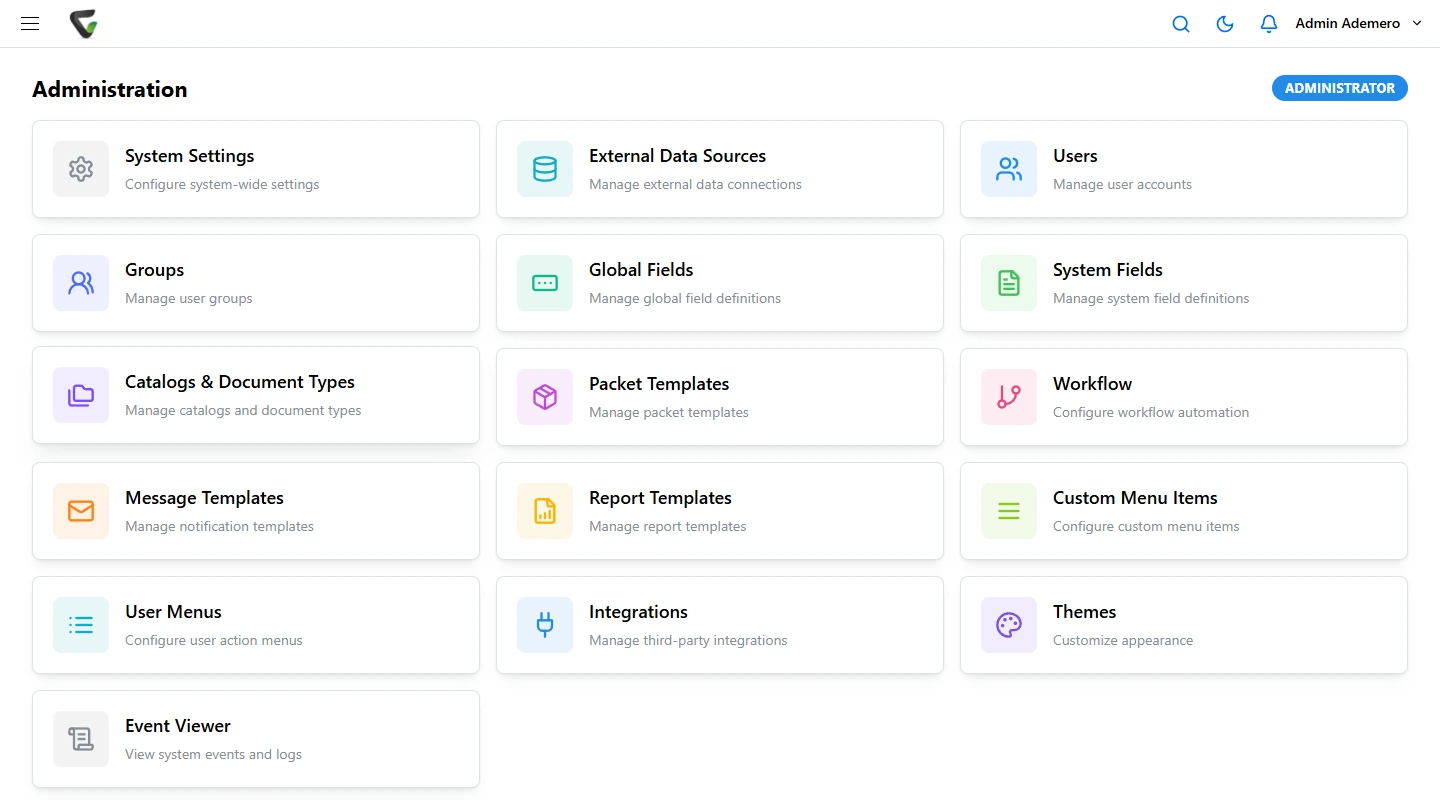The height and width of the screenshot is (800, 1440).
Task: Select the Integrations card title
Action: (638, 612)
